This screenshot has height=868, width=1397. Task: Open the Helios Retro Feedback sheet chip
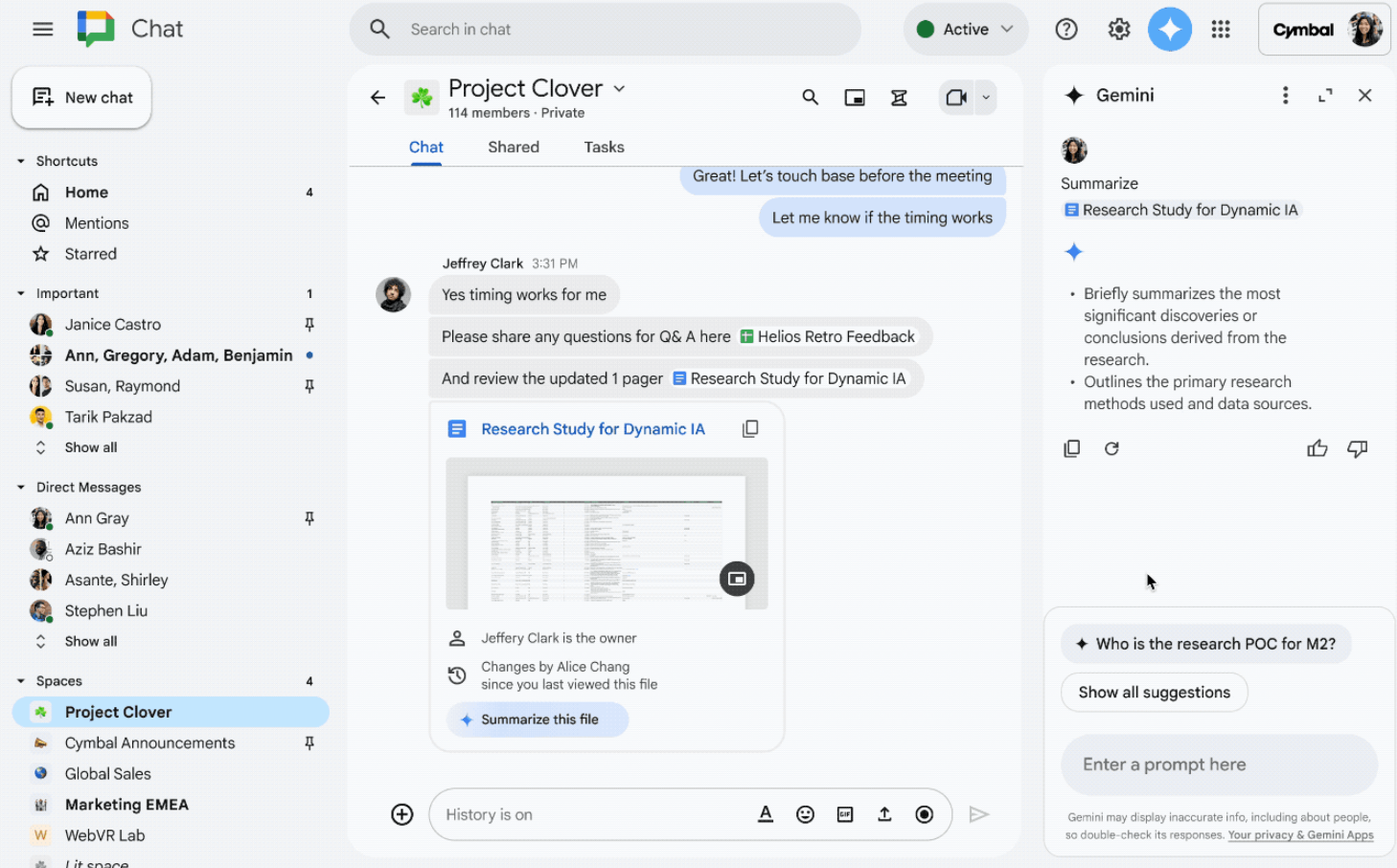[x=827, y=336]
